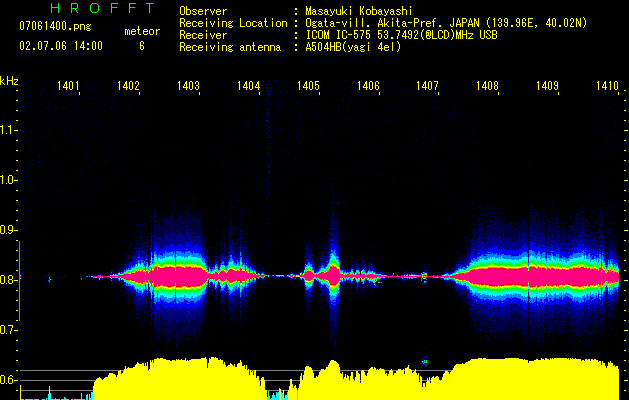The height and width of the screenshot is (400, 629).
Task: Click the 1406 time marker
Action: 368,85
